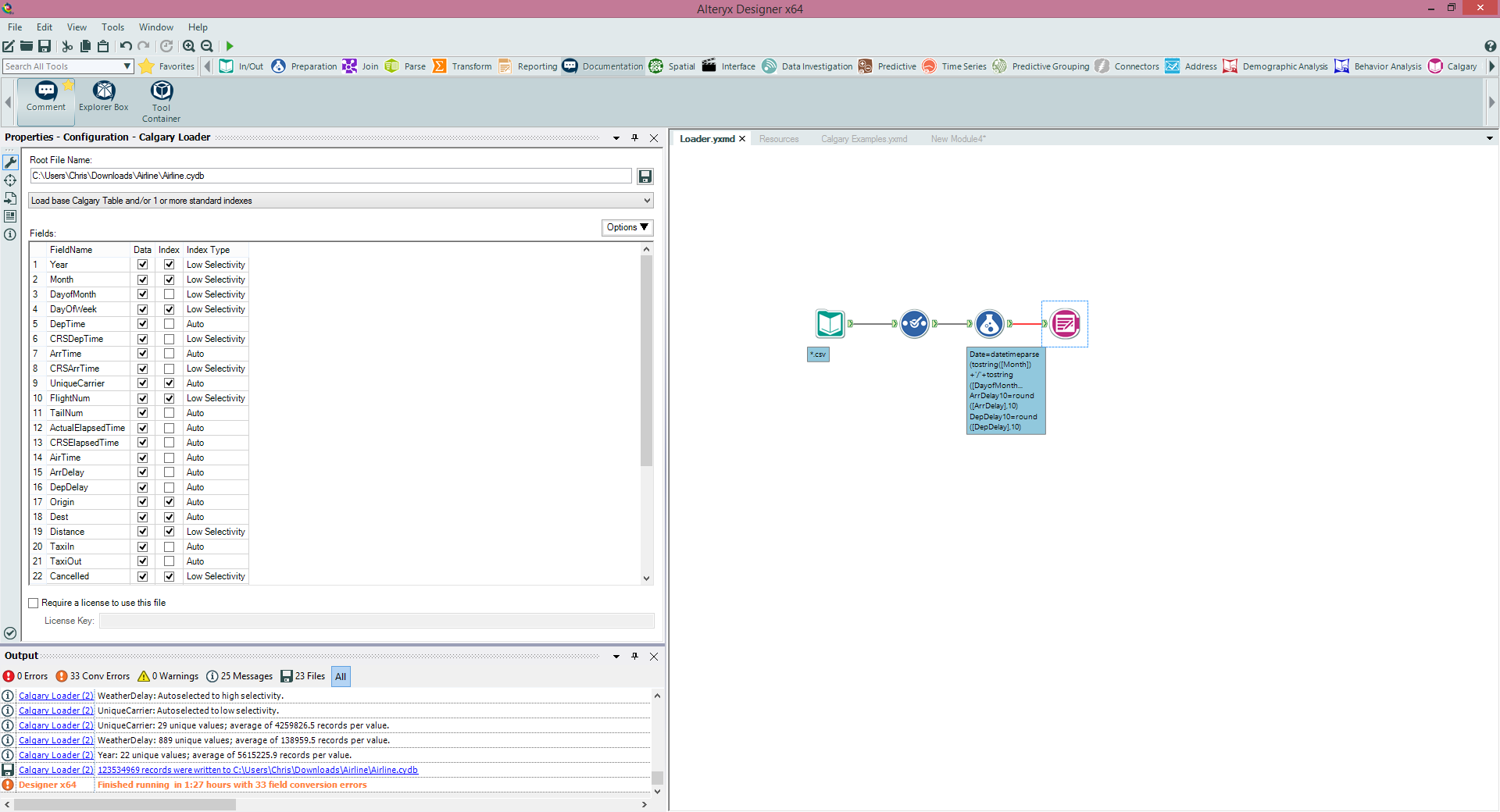Image resolution: width=1500 pixels, height=812 pixels.
Task: Click the save icon beside Root File Name
Action: coord(645,176)
